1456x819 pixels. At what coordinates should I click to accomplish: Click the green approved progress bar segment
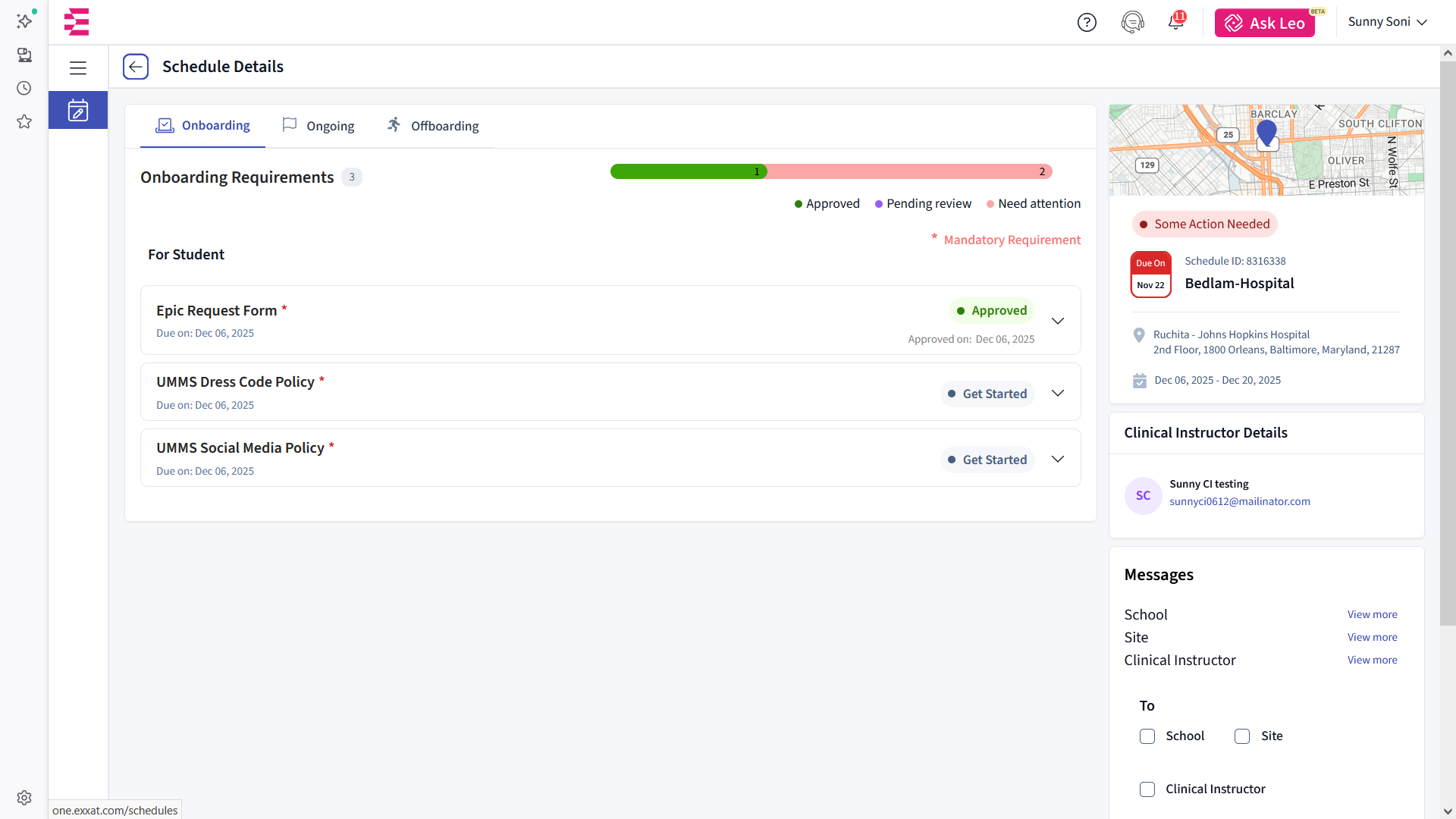pos(686,172)
